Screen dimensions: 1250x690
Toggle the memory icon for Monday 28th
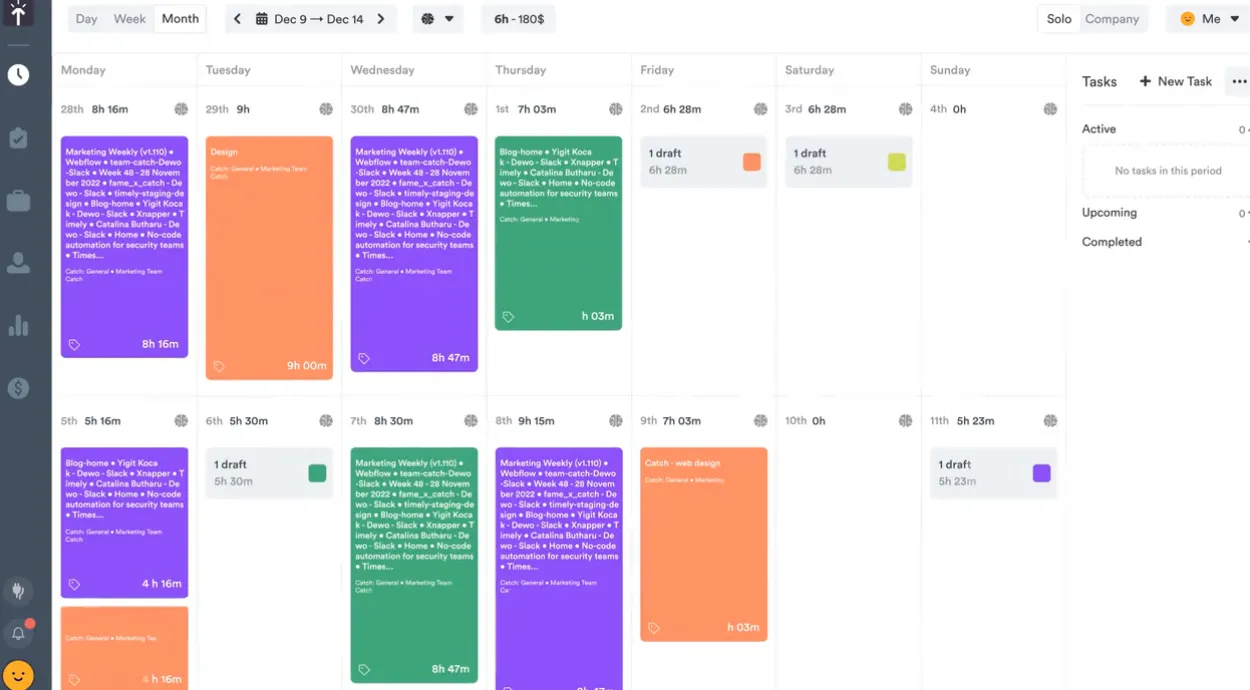[x=181, y=109]
